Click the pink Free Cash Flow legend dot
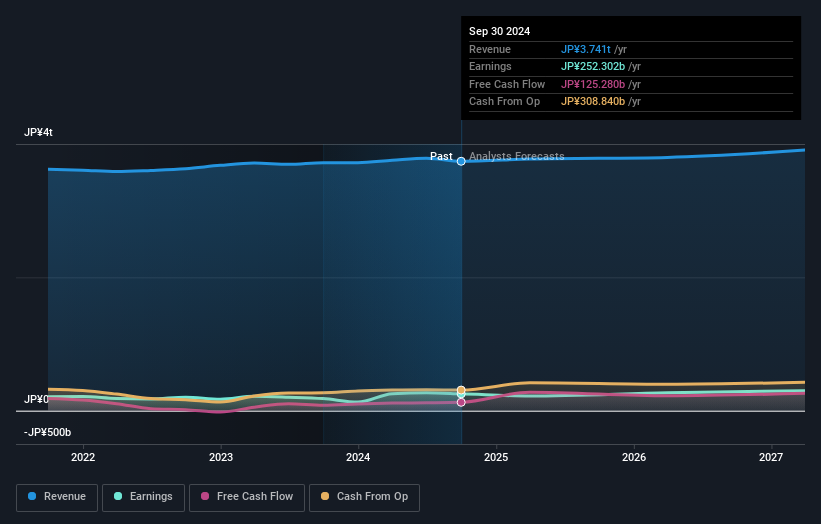 pyautogui.click(x=205, y=496)
